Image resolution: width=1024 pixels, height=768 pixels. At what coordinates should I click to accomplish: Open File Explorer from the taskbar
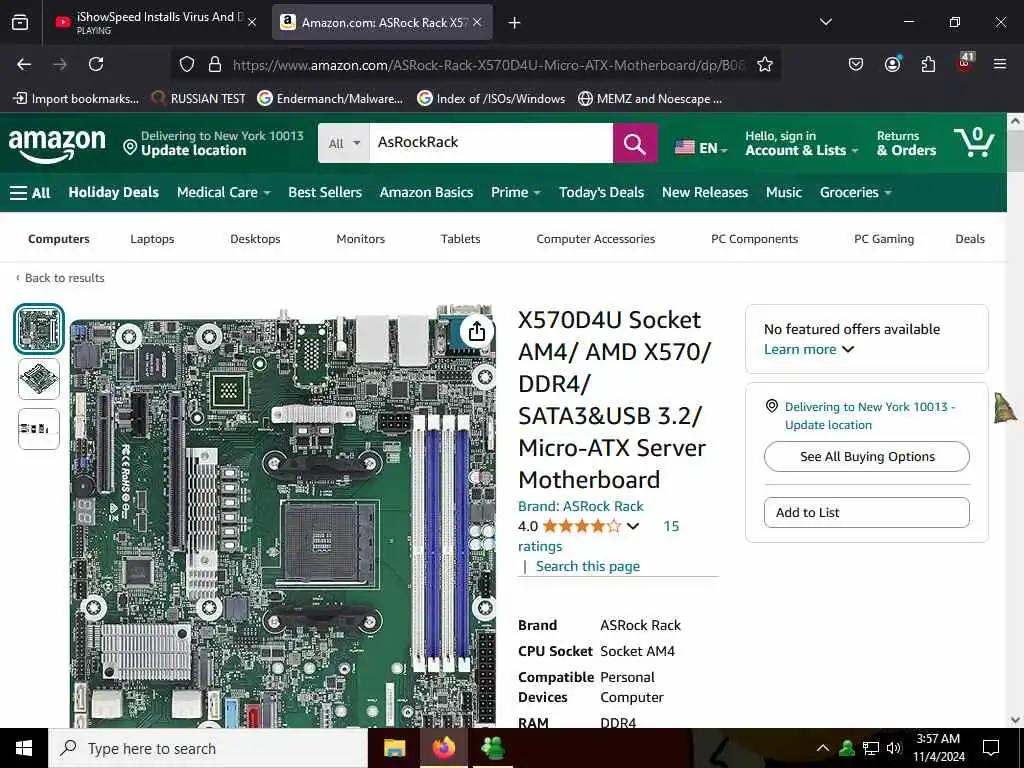pos(394,748)
